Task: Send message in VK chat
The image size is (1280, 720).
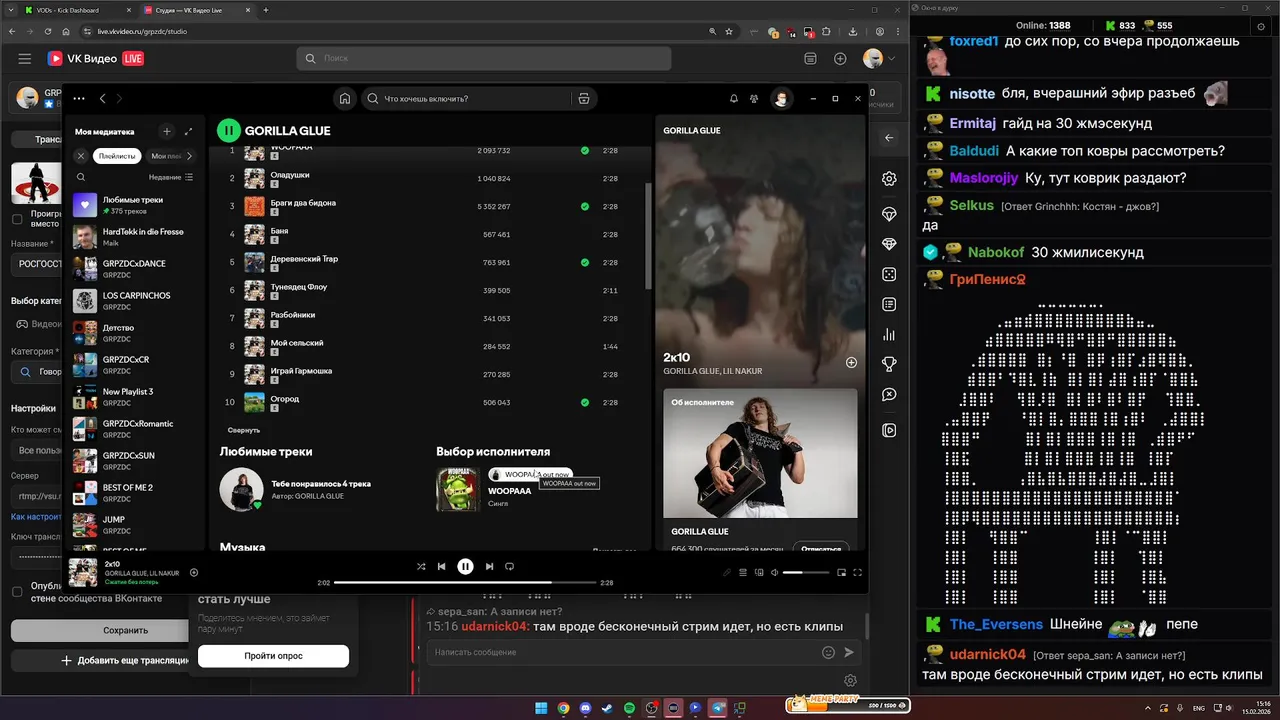Action: tap(849, 652)
